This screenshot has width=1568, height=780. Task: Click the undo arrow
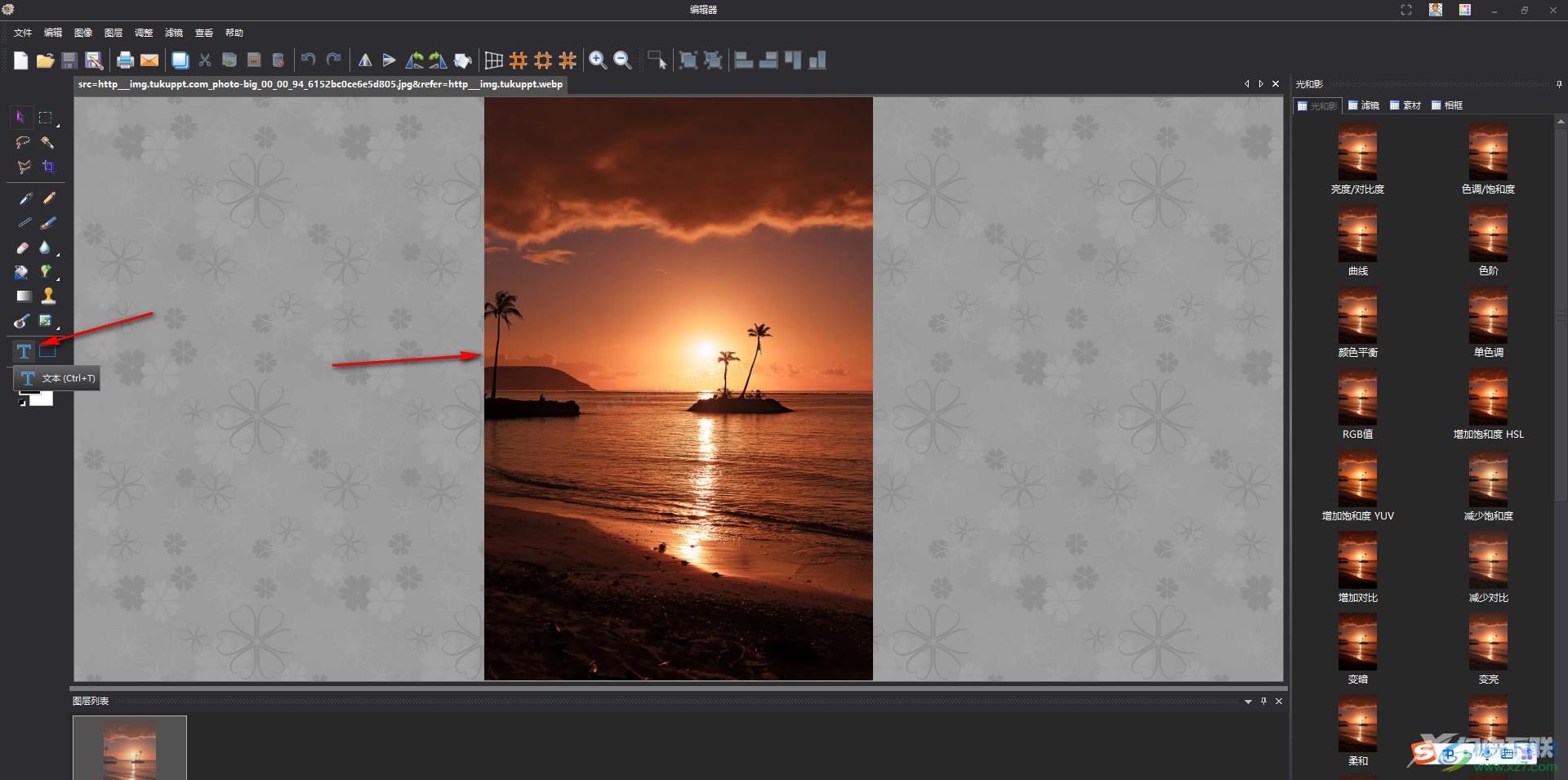pos(308,60)
